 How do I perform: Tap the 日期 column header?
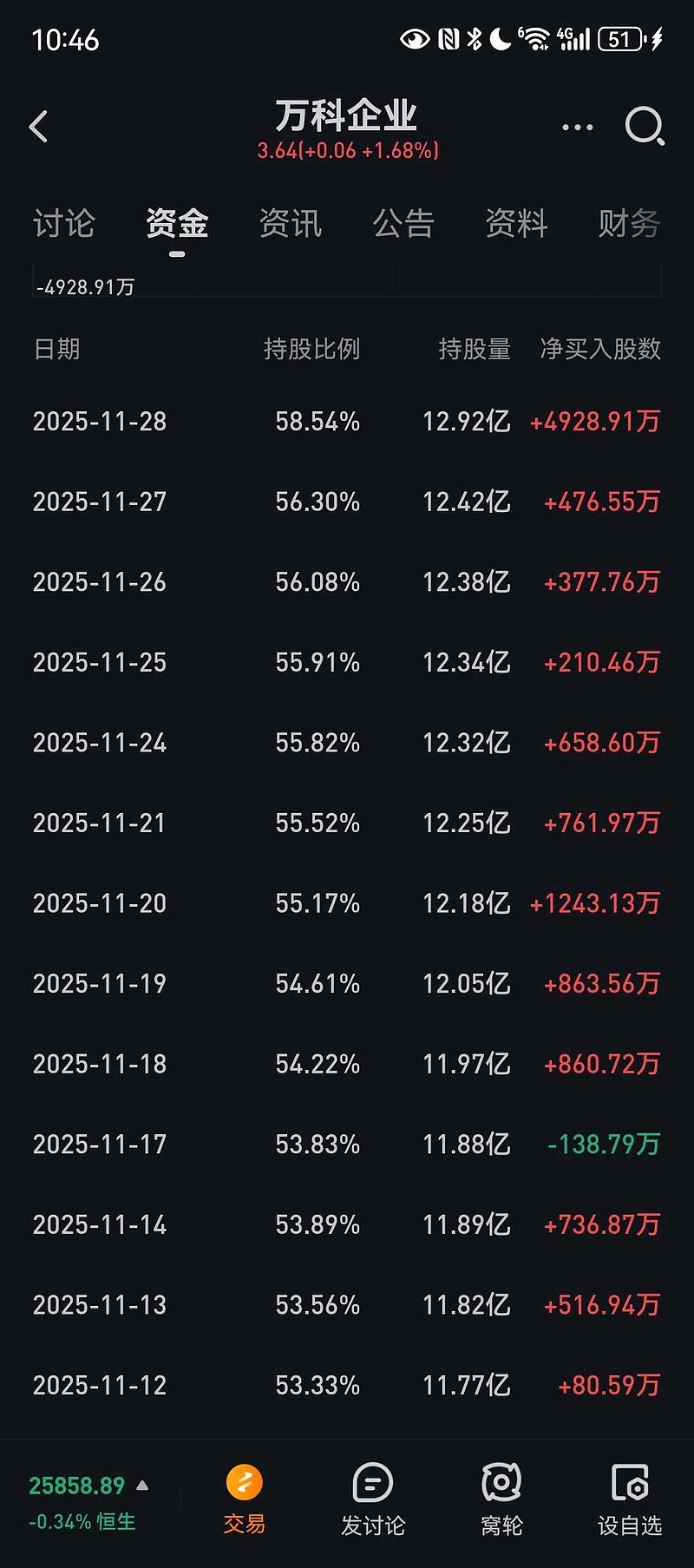[x=57, y=349]
